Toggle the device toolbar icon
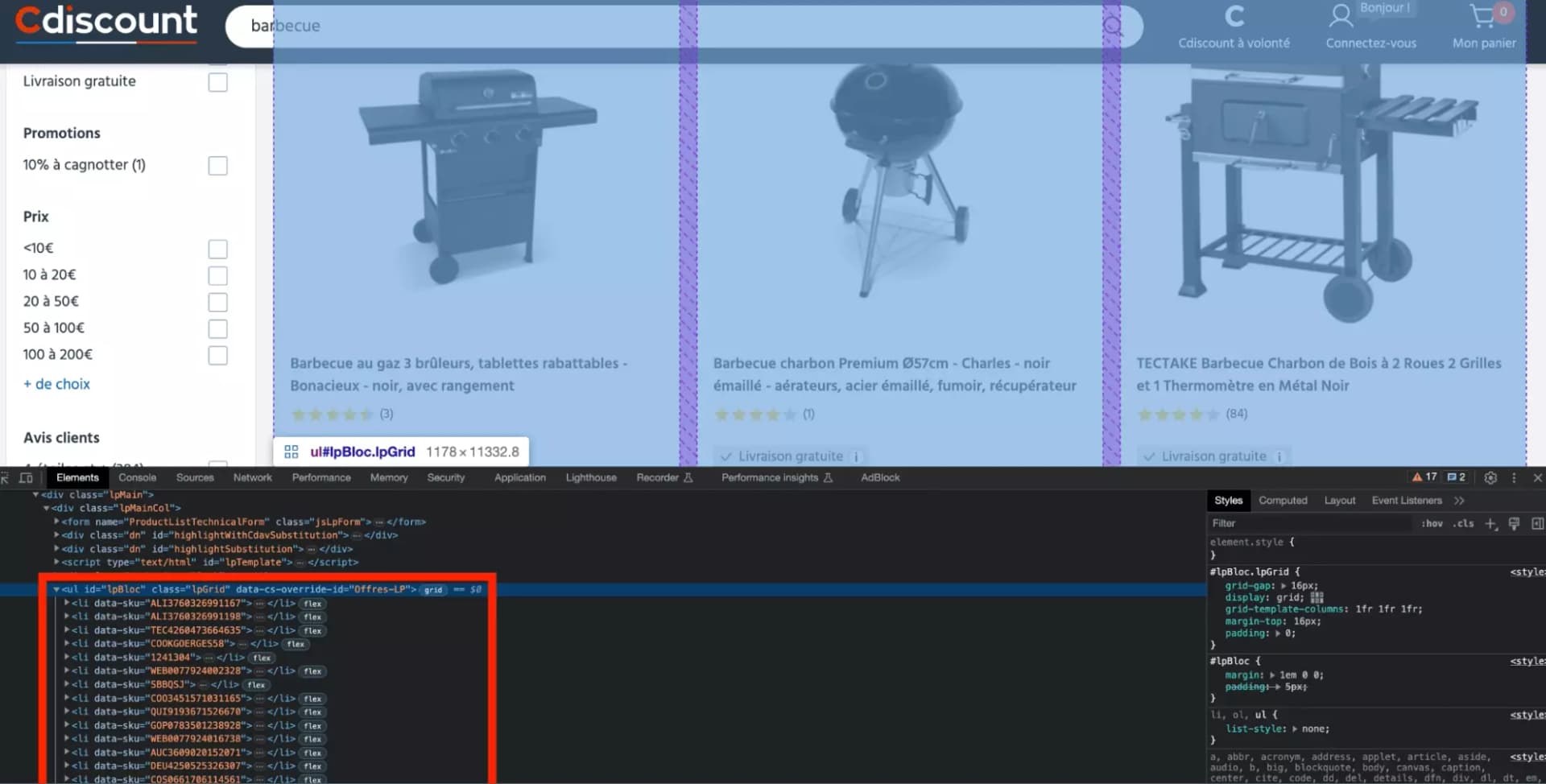This screenshot has height=784, width=1546. click(x=26, y=477)
